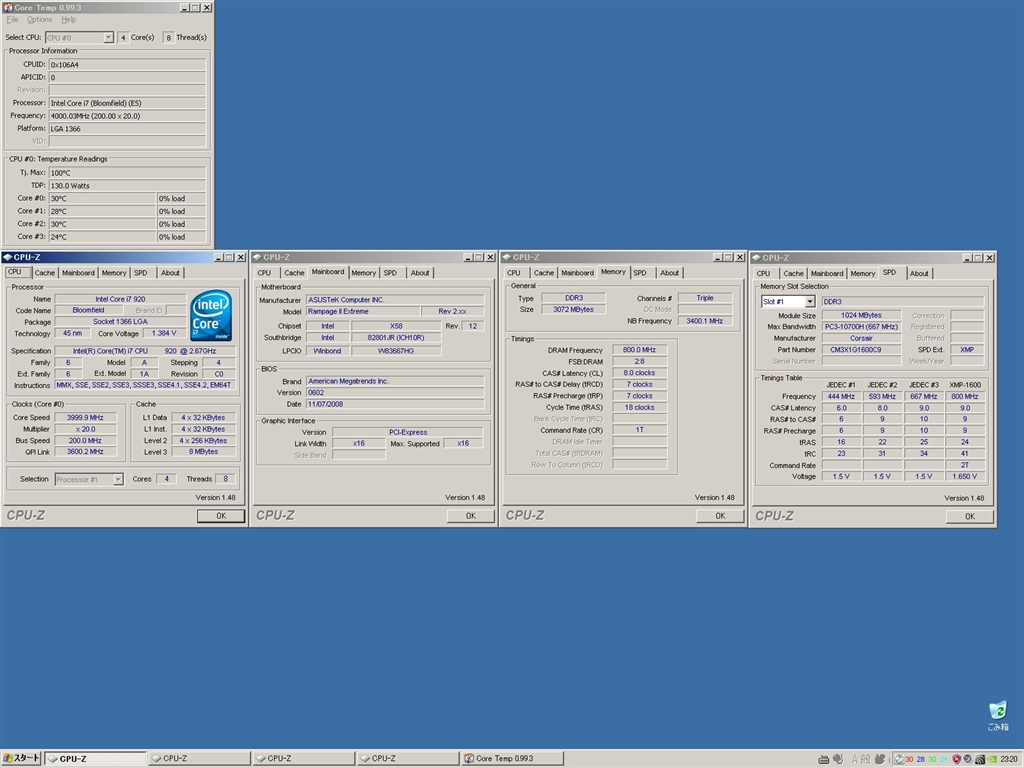
Task: Open the Options menu in Core Temp
Action: tap(40, 20)
